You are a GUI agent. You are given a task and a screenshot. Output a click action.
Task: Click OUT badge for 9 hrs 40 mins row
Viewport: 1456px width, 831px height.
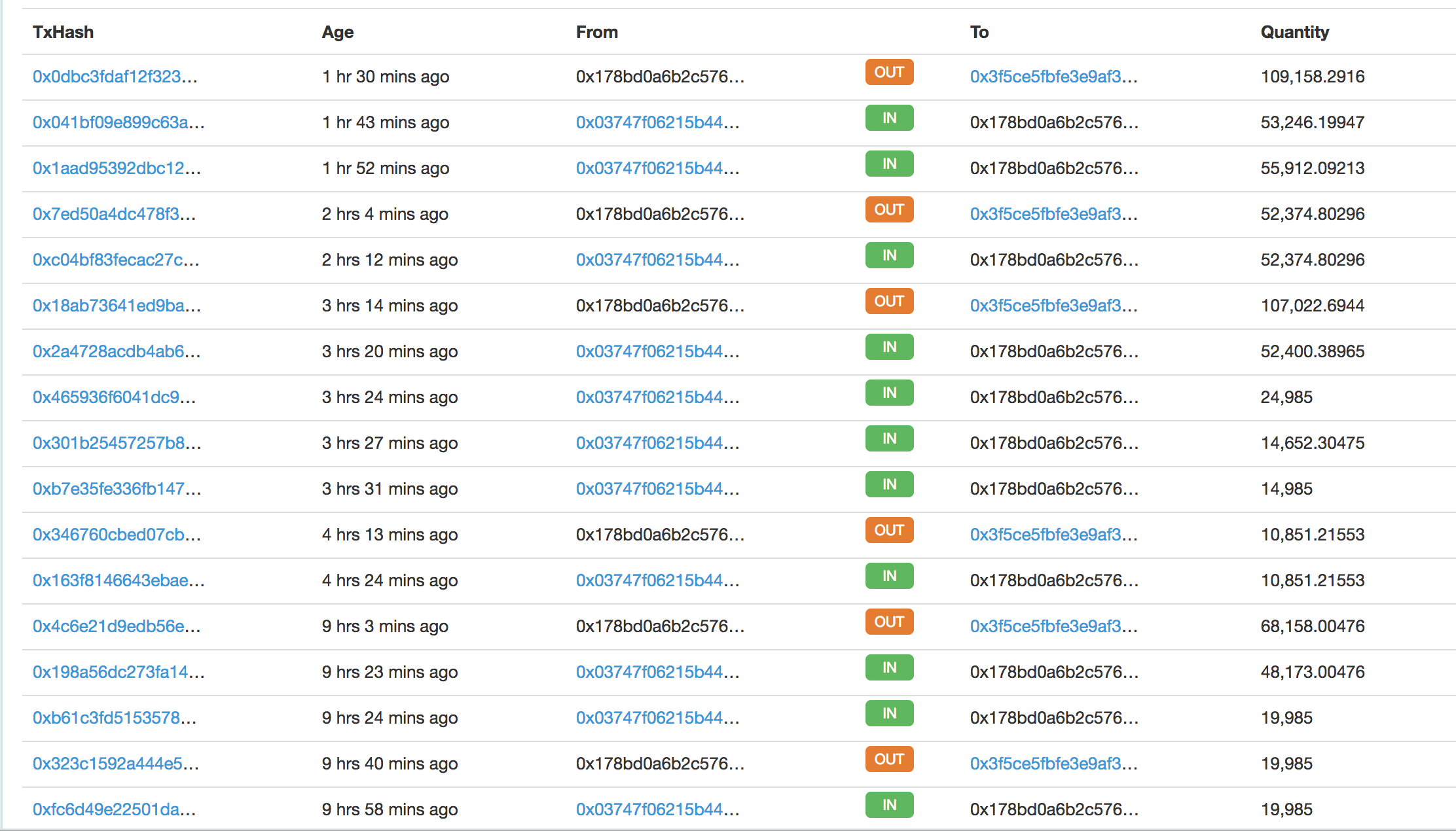(888, 760)
